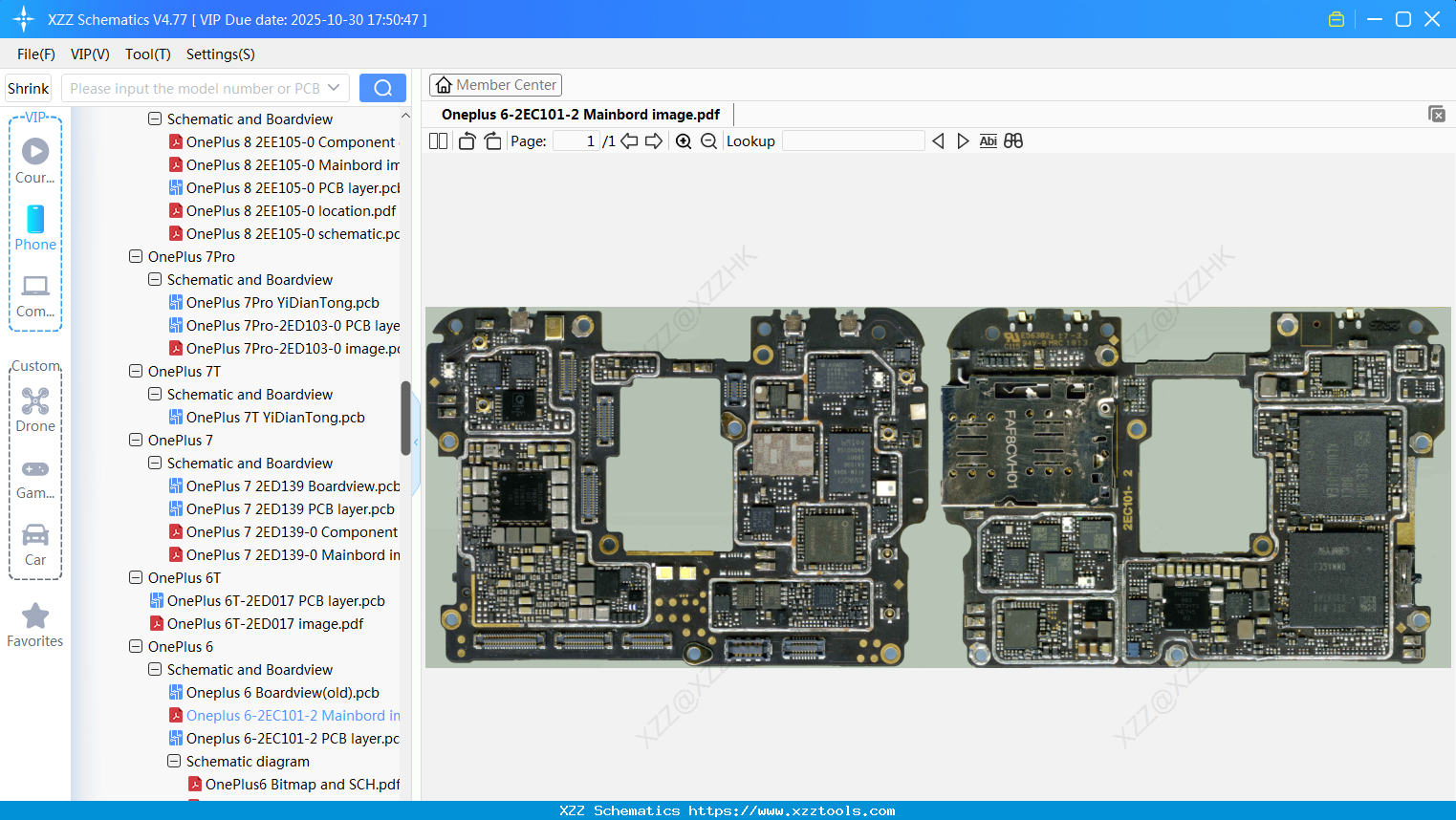Rotate the PDF page counterclockwise
The image size is (1456, 820).
pos(466,140)
